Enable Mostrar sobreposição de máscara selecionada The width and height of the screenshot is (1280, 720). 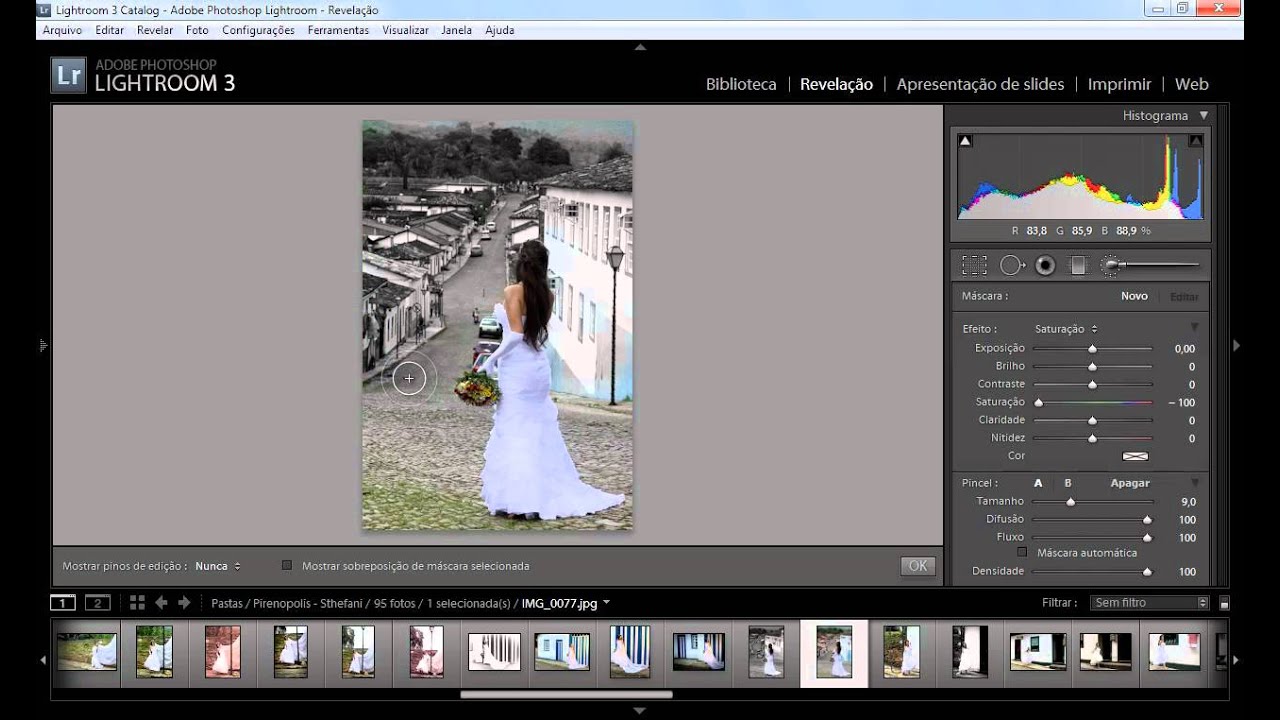[287, 566]
